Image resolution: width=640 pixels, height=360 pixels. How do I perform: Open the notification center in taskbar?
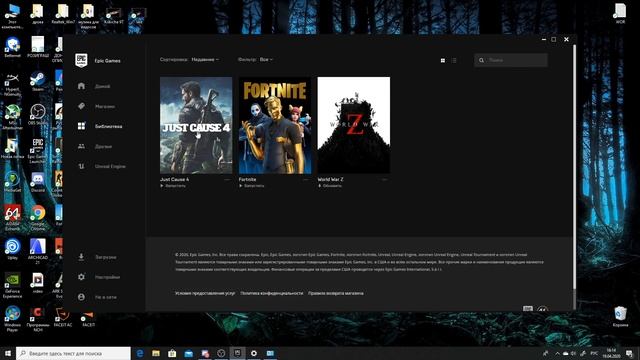point(629,353)
